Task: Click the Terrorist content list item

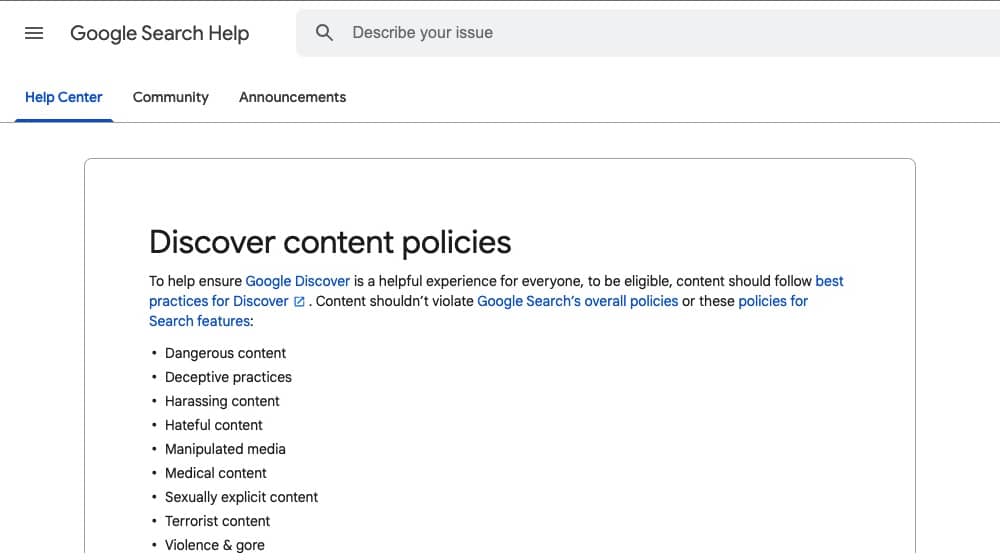Action: click(217, 521)
